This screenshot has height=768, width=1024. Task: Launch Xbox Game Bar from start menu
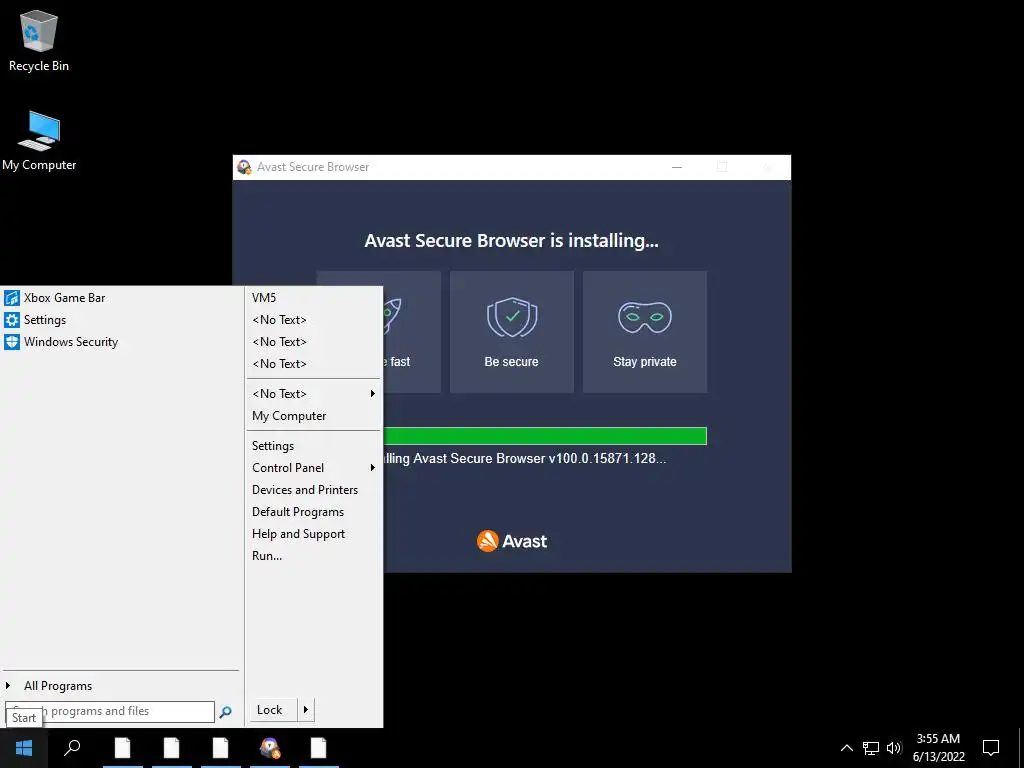click(x=64, y=298)
